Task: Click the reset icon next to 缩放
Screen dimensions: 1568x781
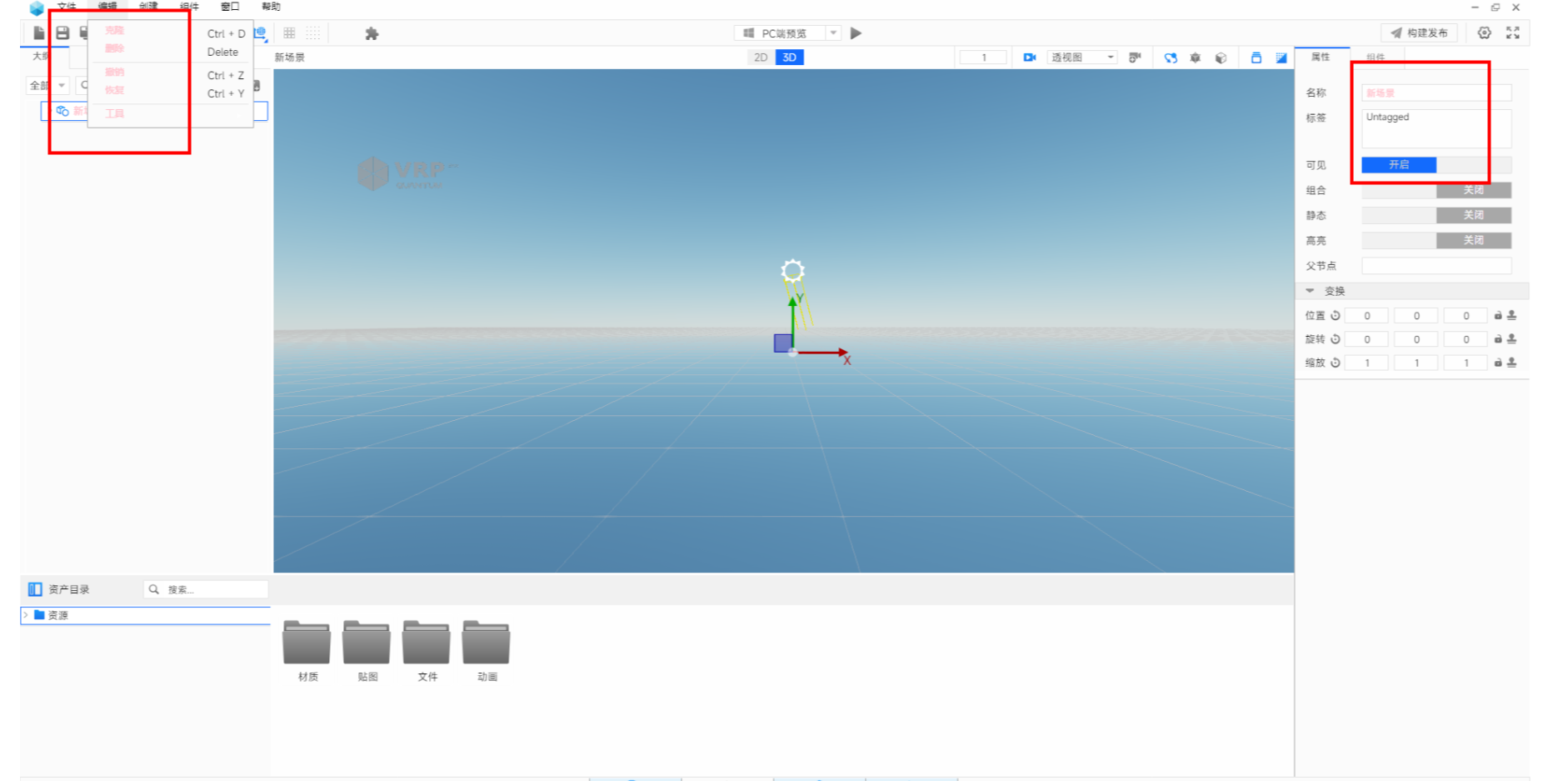Action: click(x=1335, y=363)
